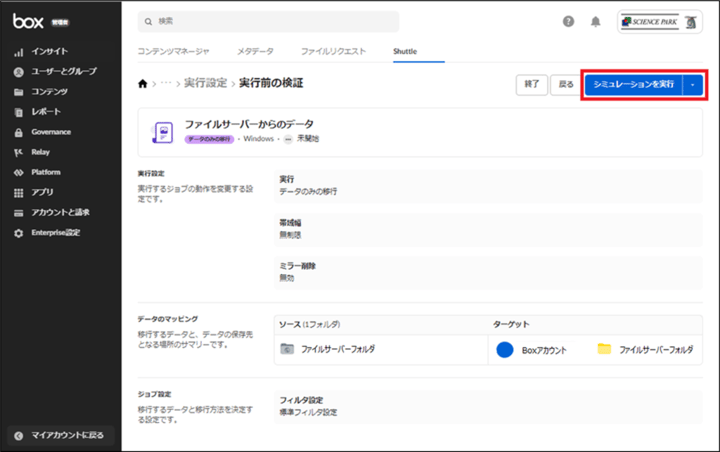The image size is (720, 452).
Task: Switch to the ファイルリクエスト tab
Action: click(333, 51)
